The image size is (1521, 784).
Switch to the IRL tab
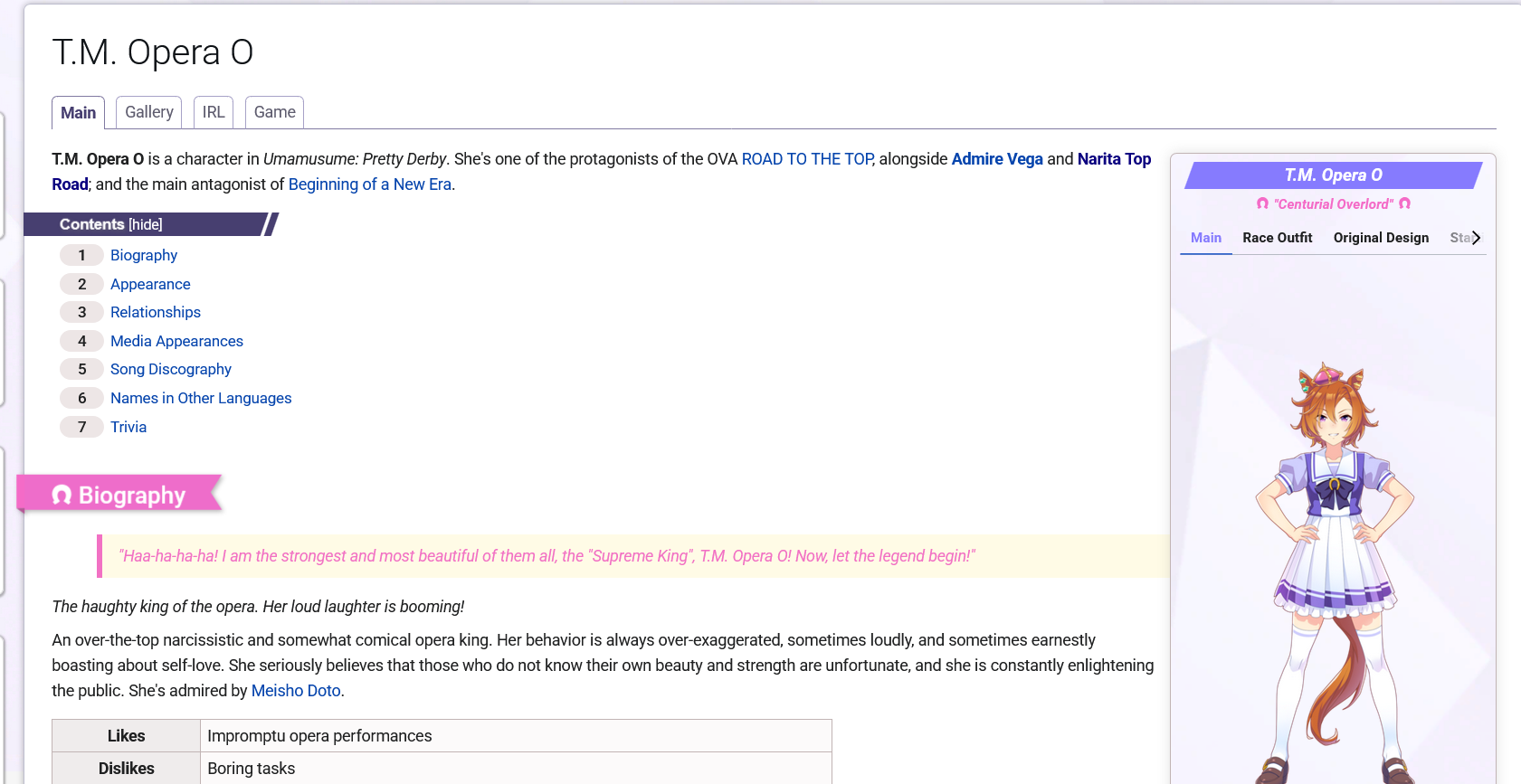point(214,112)
